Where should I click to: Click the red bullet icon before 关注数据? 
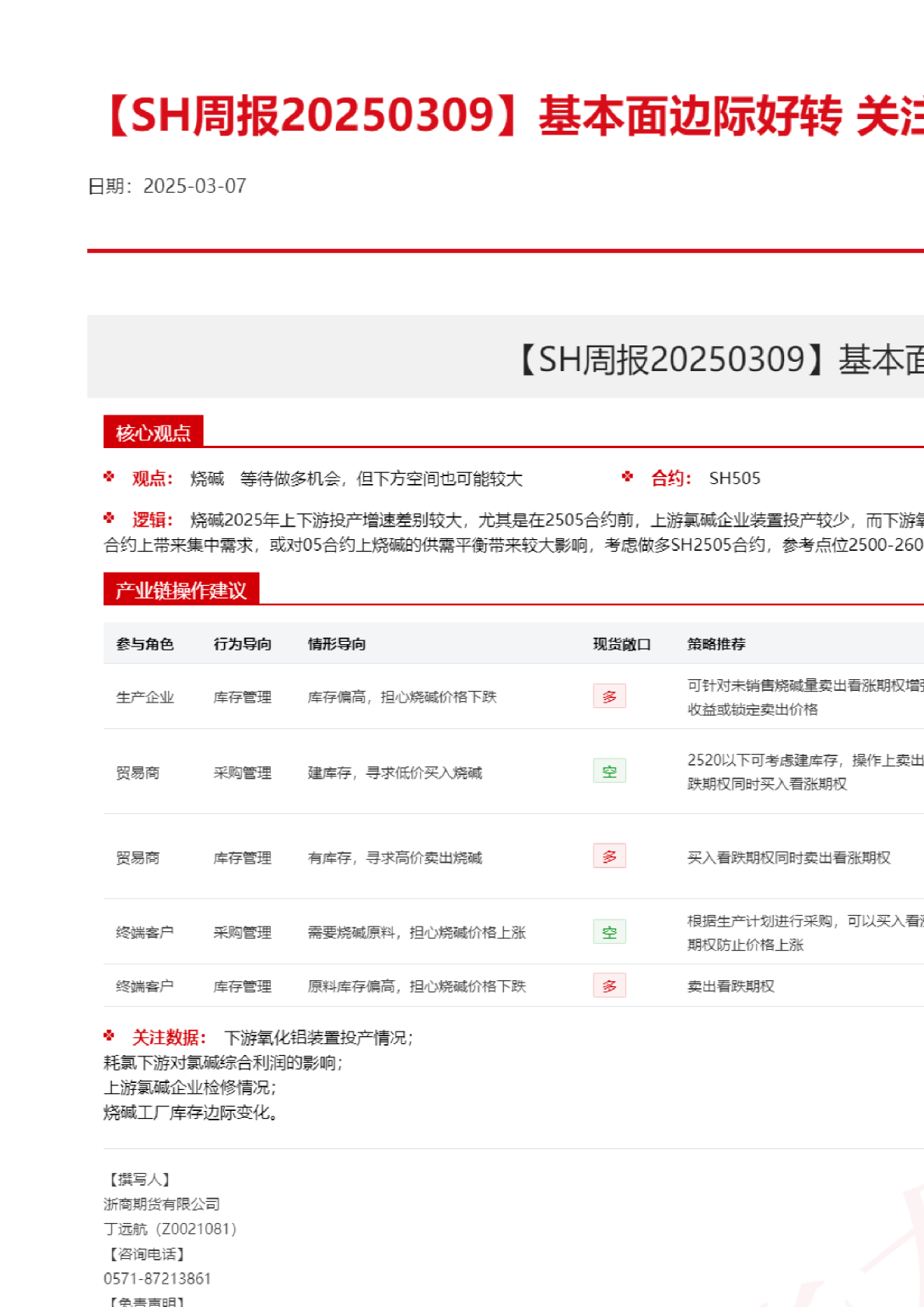109,1035
